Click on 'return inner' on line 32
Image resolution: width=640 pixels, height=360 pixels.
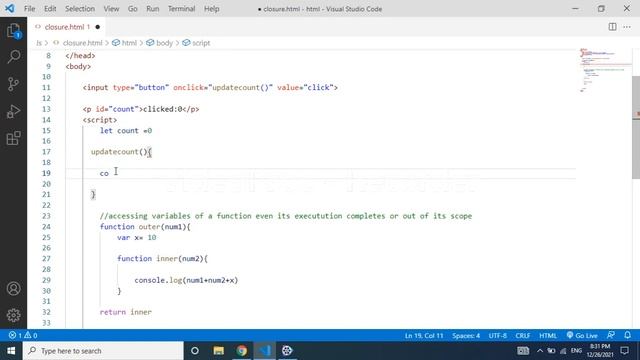126,312
